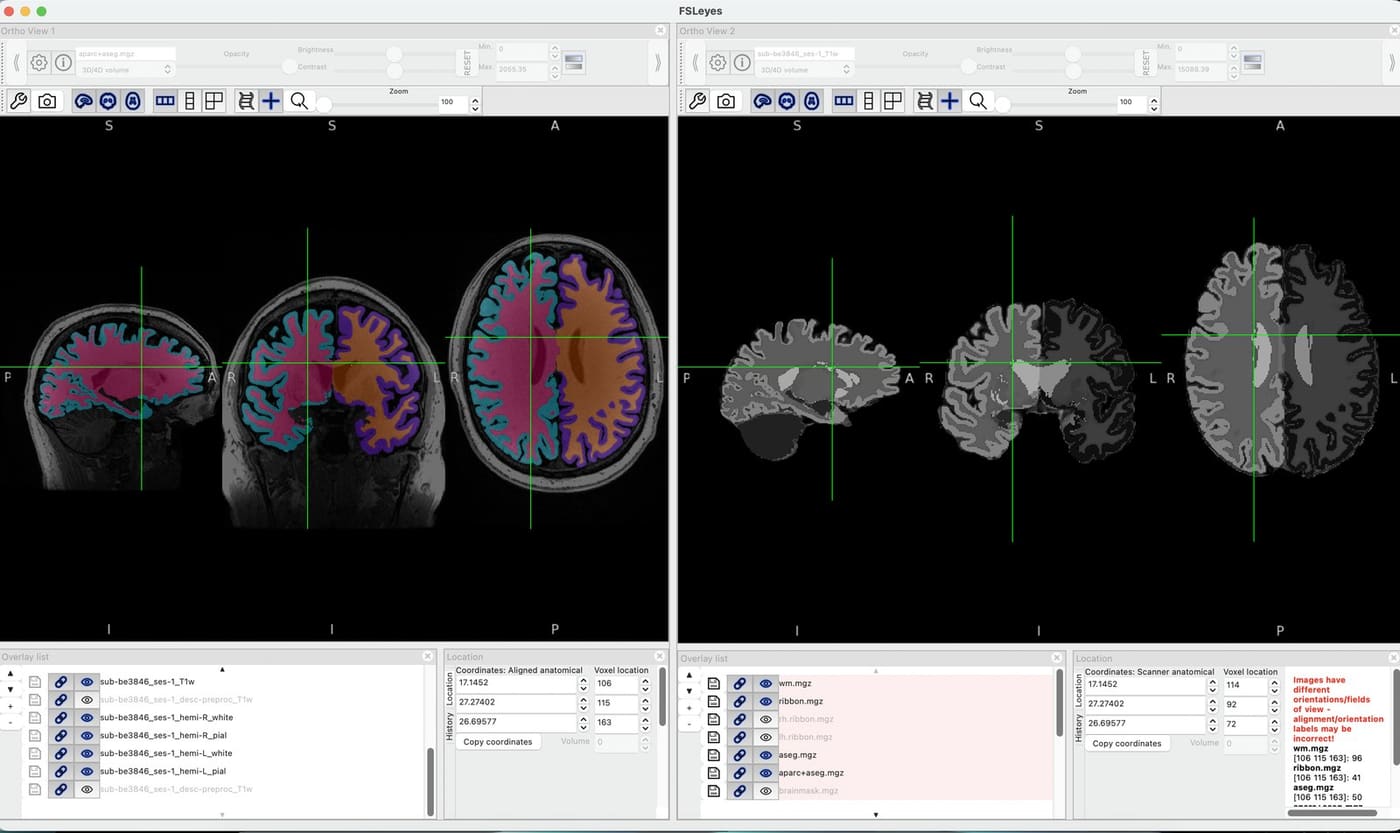This screenshot has height=833, width=1400.
Task: Show overlay information icon in Ortho View 1
Action: point(63,62)
